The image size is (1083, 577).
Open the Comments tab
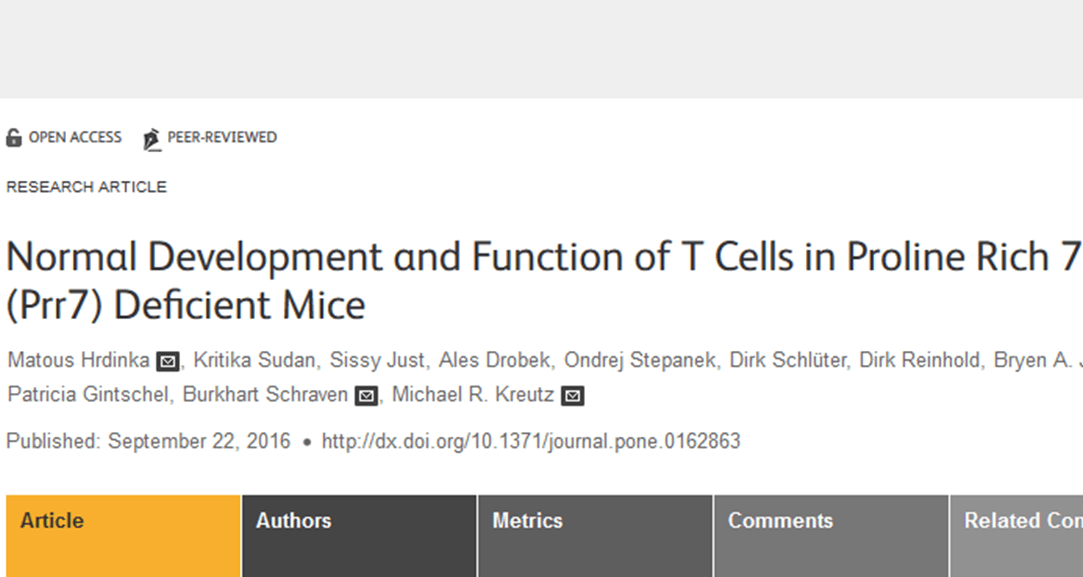[781, 521]
